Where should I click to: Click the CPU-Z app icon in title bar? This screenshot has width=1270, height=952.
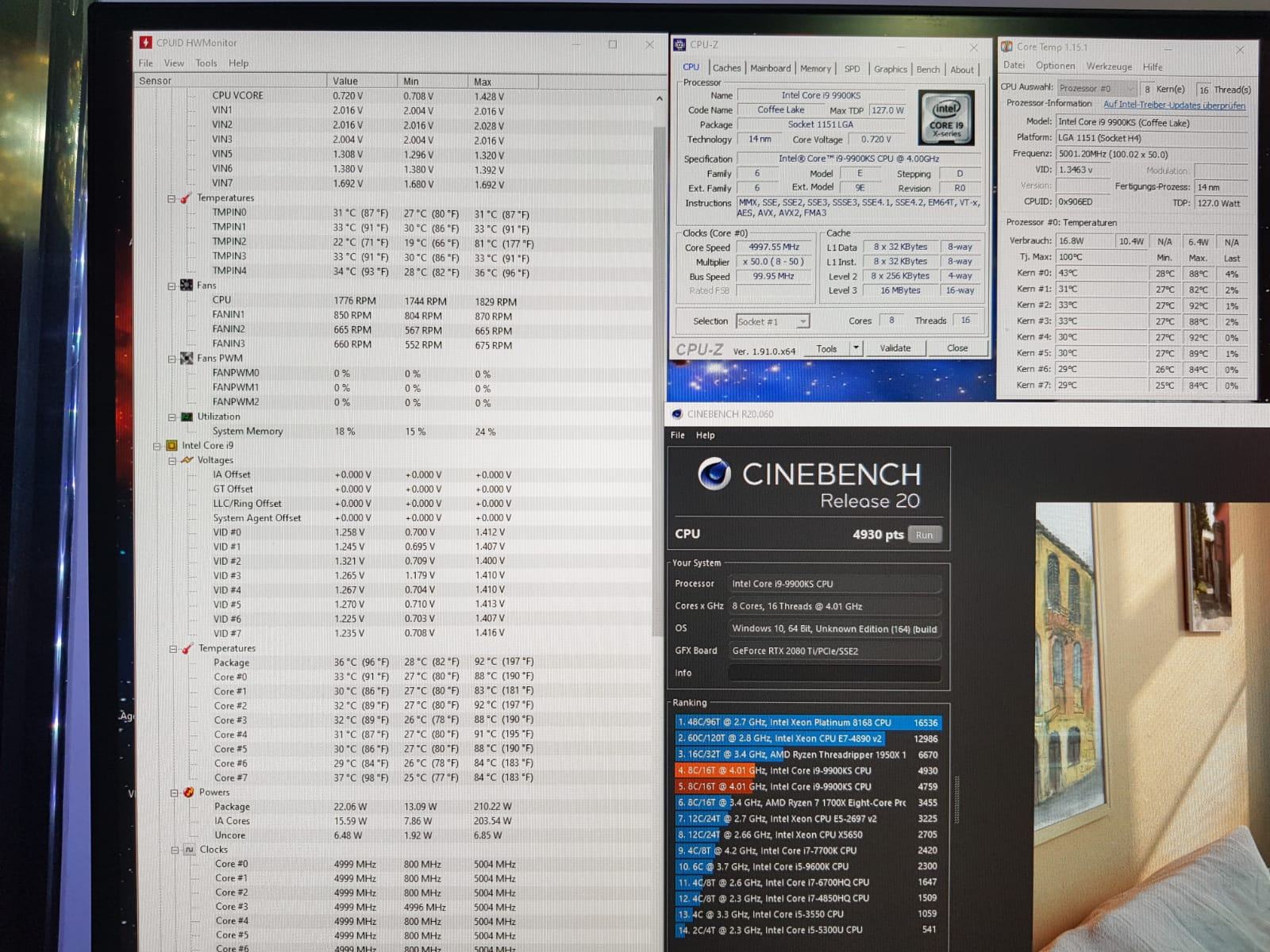(679, 45)
